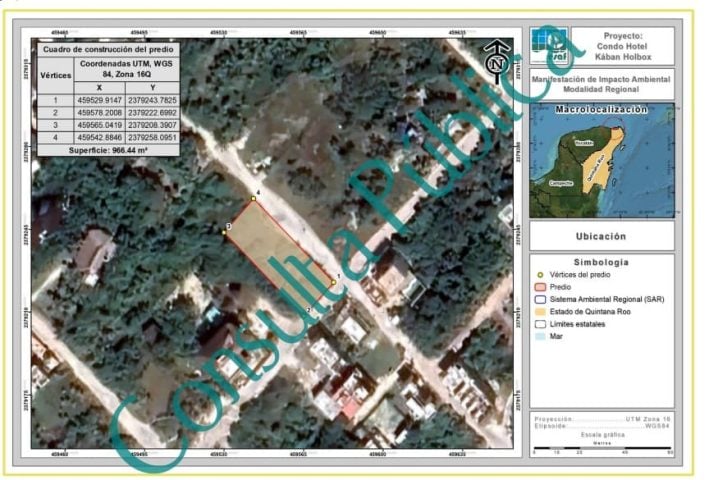Viewport: 709px width, 480px height.
Task: Click the Campeche label on inset map
Action: coord(561,183)
